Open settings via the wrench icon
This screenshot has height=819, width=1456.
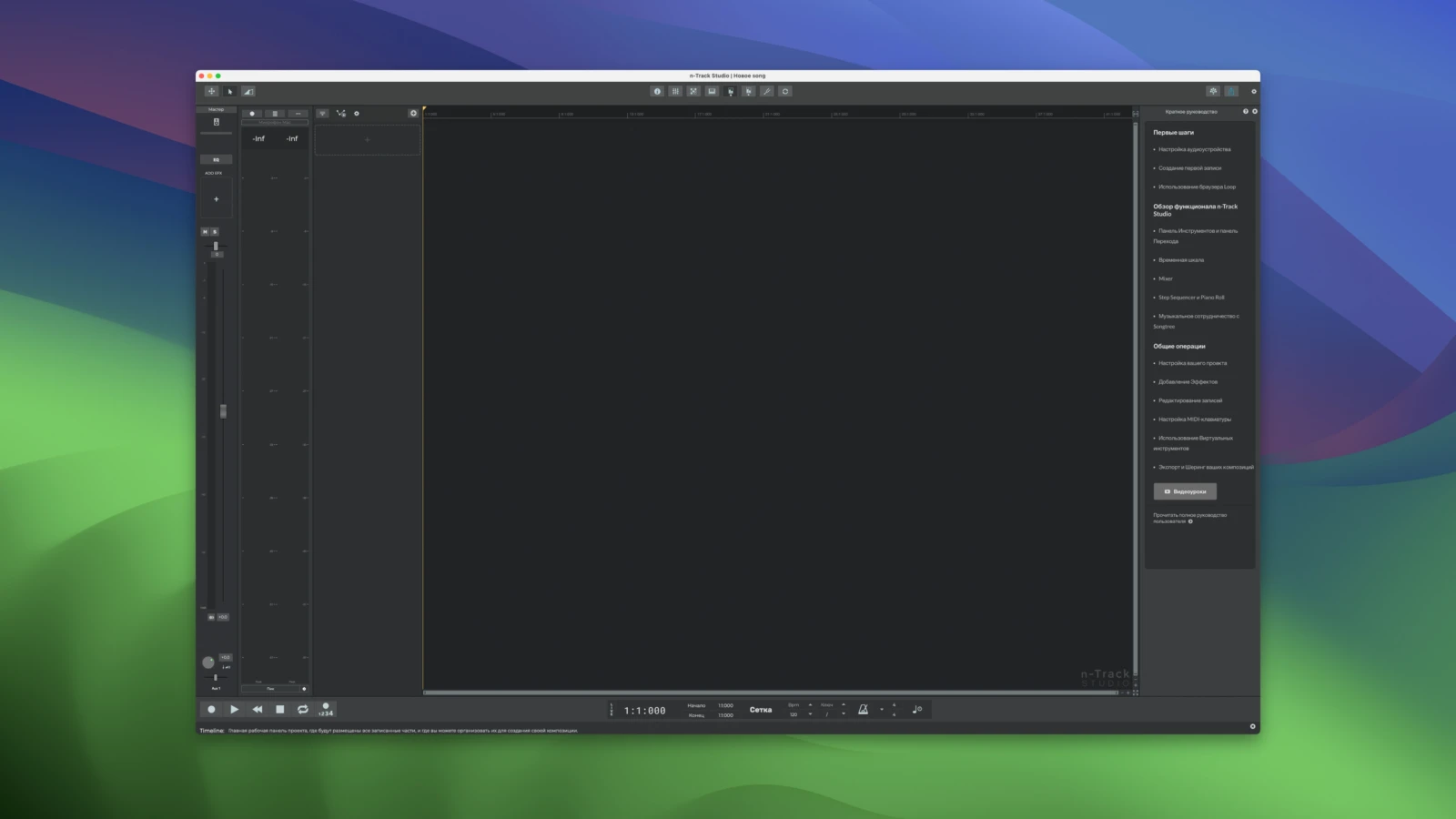tap(767, 91)
